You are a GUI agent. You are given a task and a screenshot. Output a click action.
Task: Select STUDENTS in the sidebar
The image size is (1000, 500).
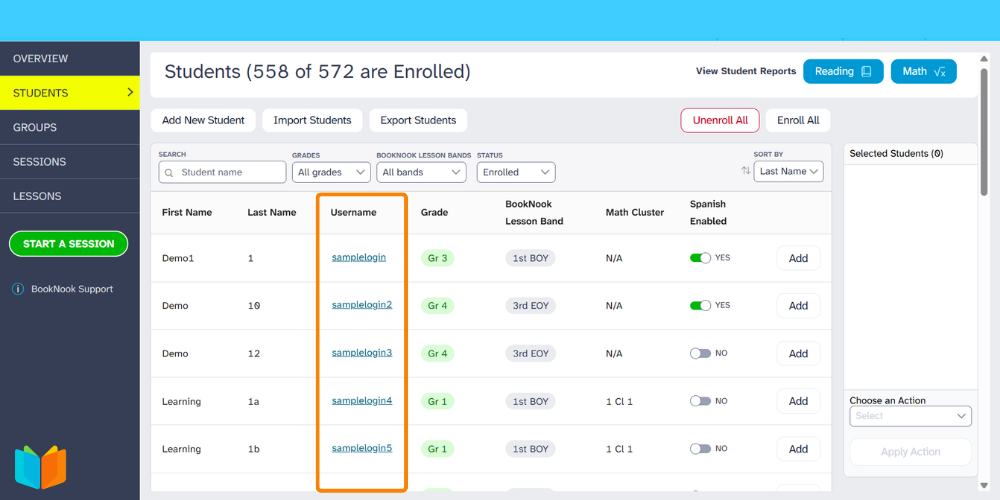click(x=70, y=93)
